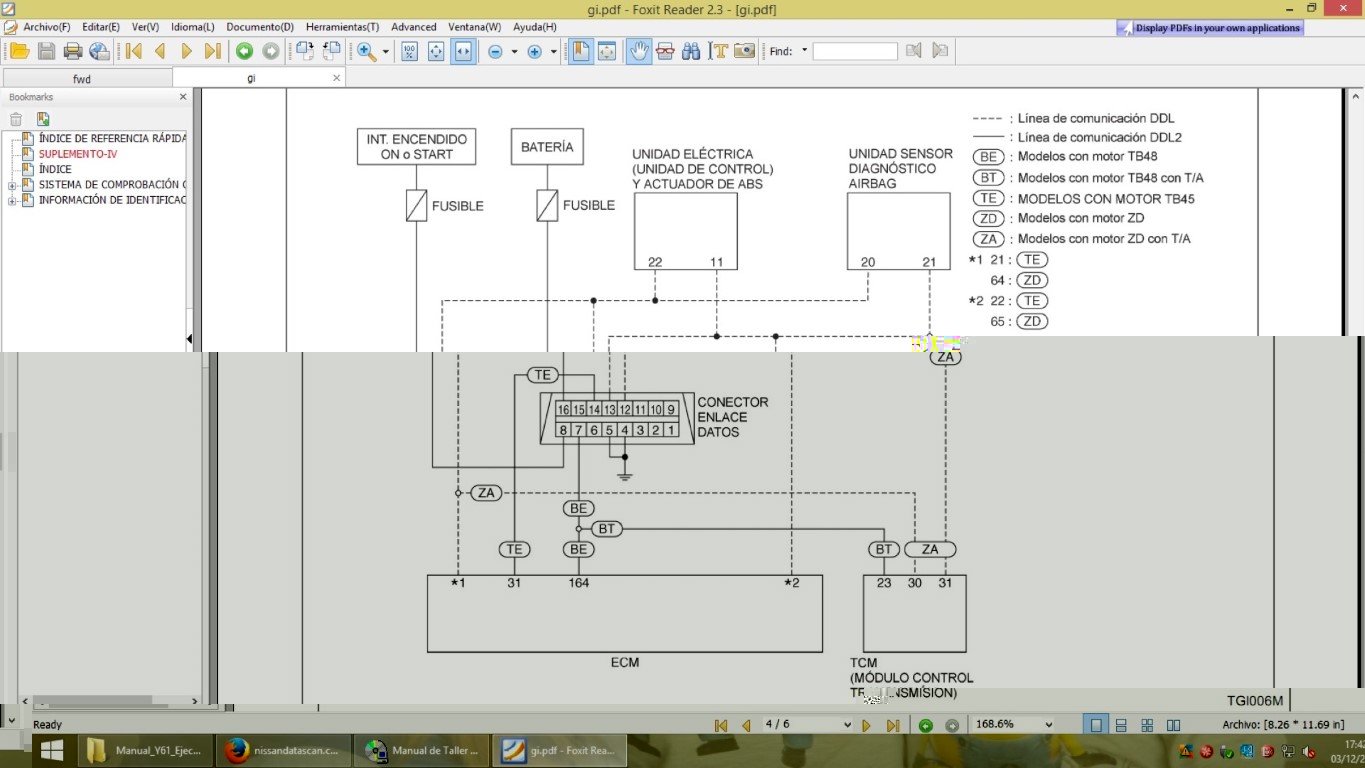This screenshot has width=1365, height=768.
Task: Click the Fit Width icon
Action: pos(462,51)
